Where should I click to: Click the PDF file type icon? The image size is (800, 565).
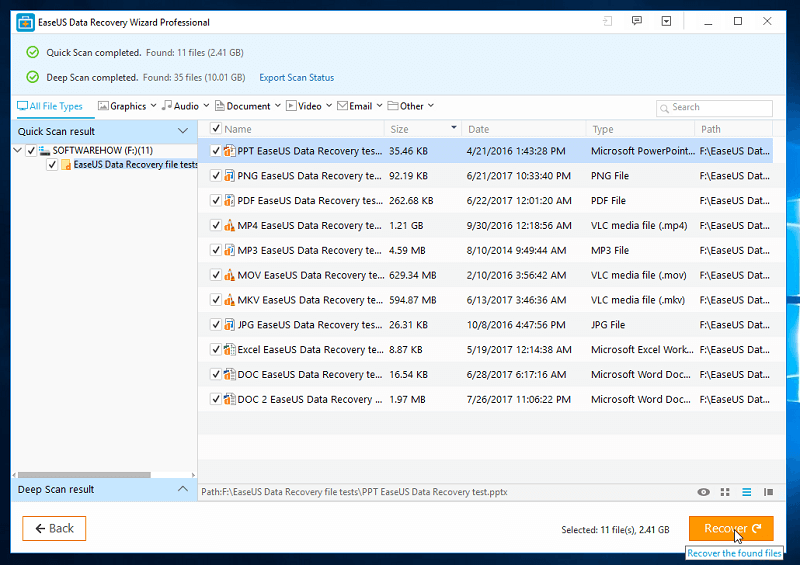[230, 200]
